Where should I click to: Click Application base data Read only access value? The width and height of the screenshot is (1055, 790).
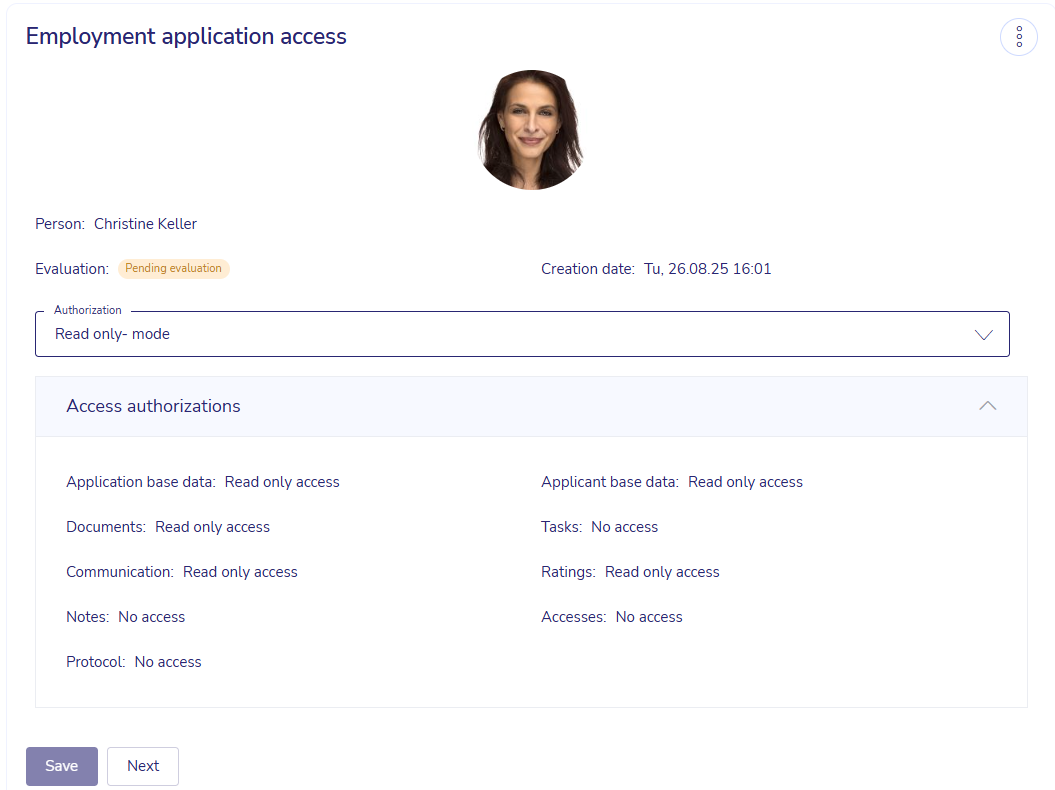pyautogui.click(x=282, y=482)
